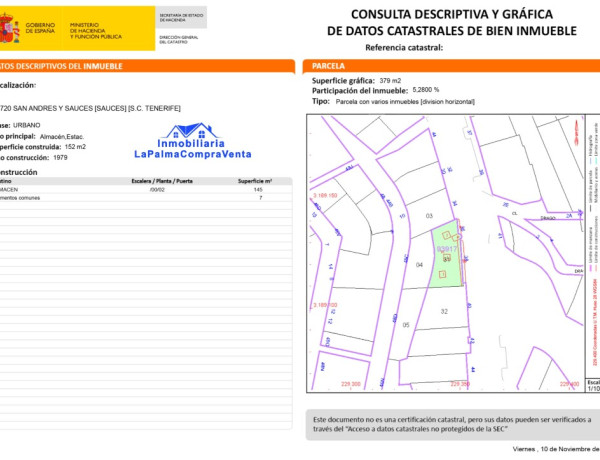This screenshot has height=460, width=600.
Task: Click the '3.189.150' coordinate label on map
Action: (x=325, y=196)
